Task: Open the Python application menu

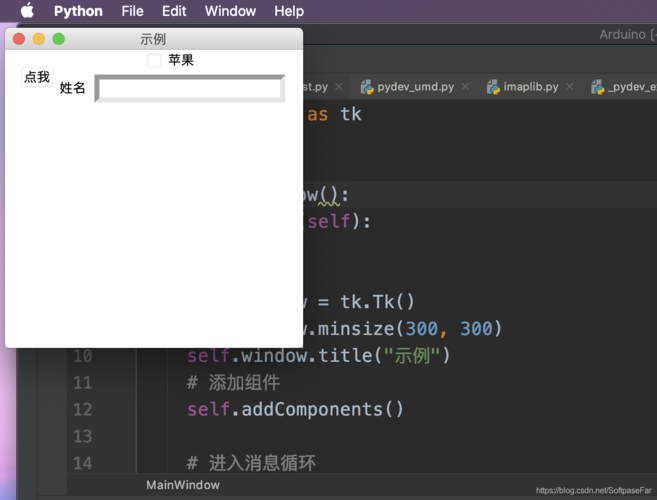Action: (78, 11)
